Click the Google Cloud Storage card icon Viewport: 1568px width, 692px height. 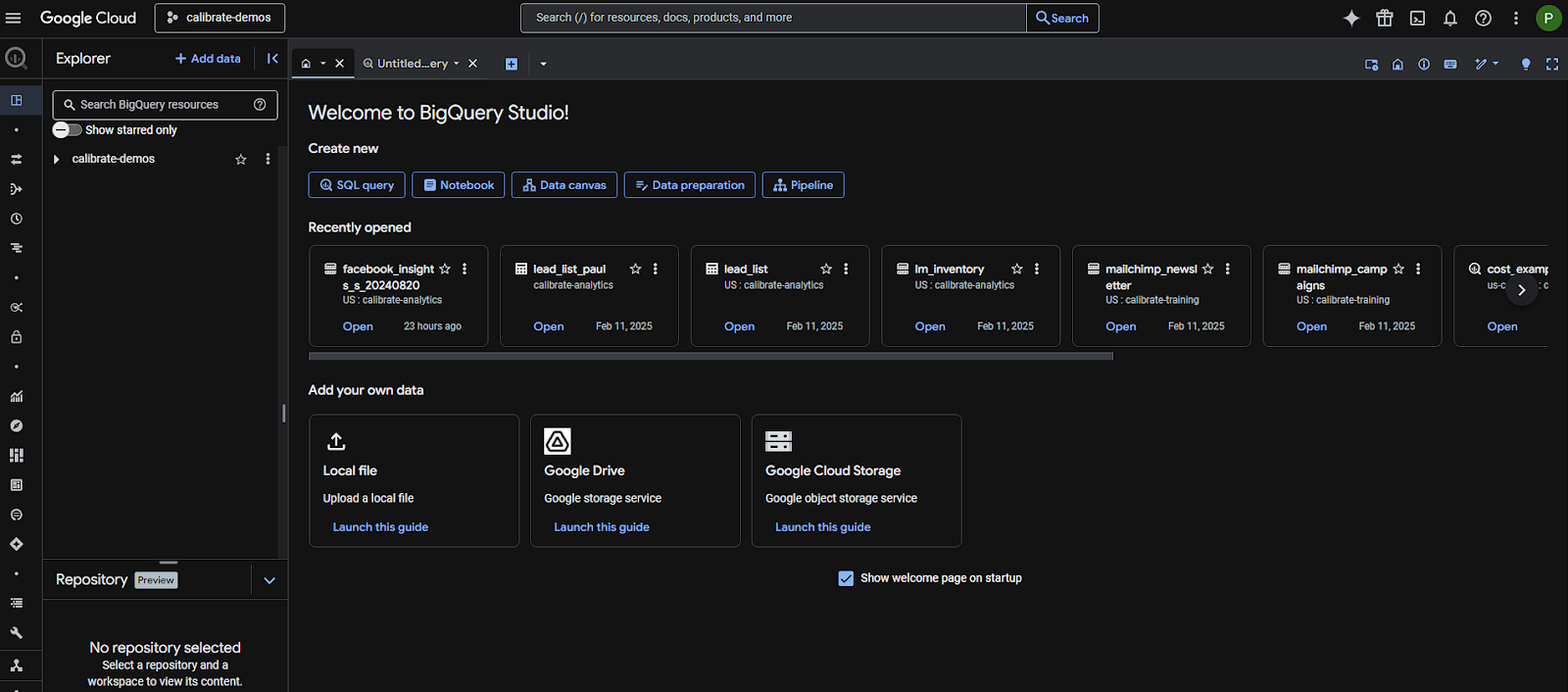[778, 441]
